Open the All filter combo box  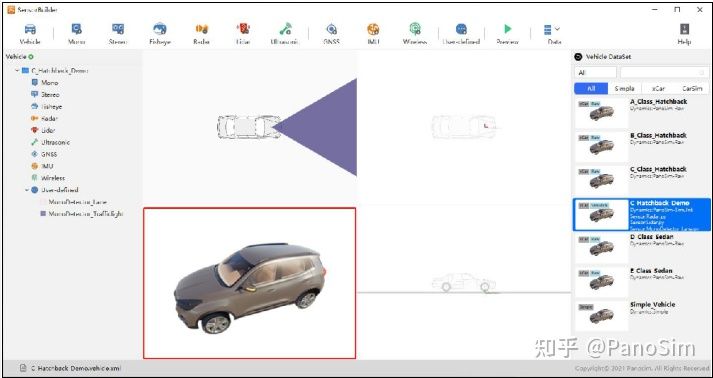595,72
